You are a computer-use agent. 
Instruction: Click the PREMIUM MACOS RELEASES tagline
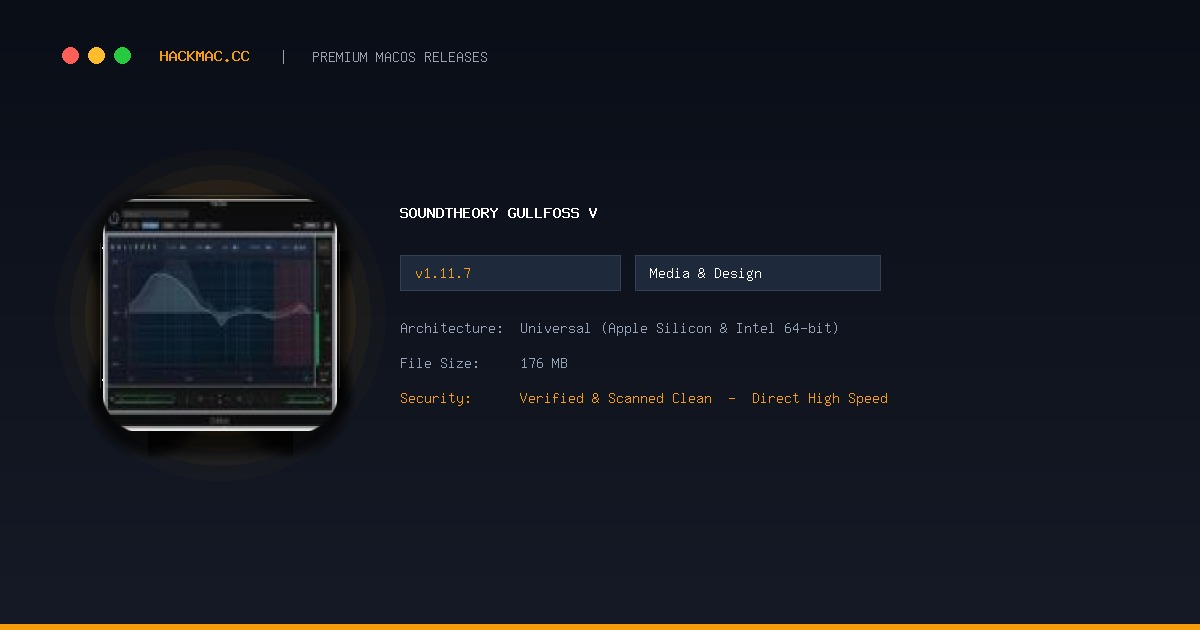coord(400,57)
